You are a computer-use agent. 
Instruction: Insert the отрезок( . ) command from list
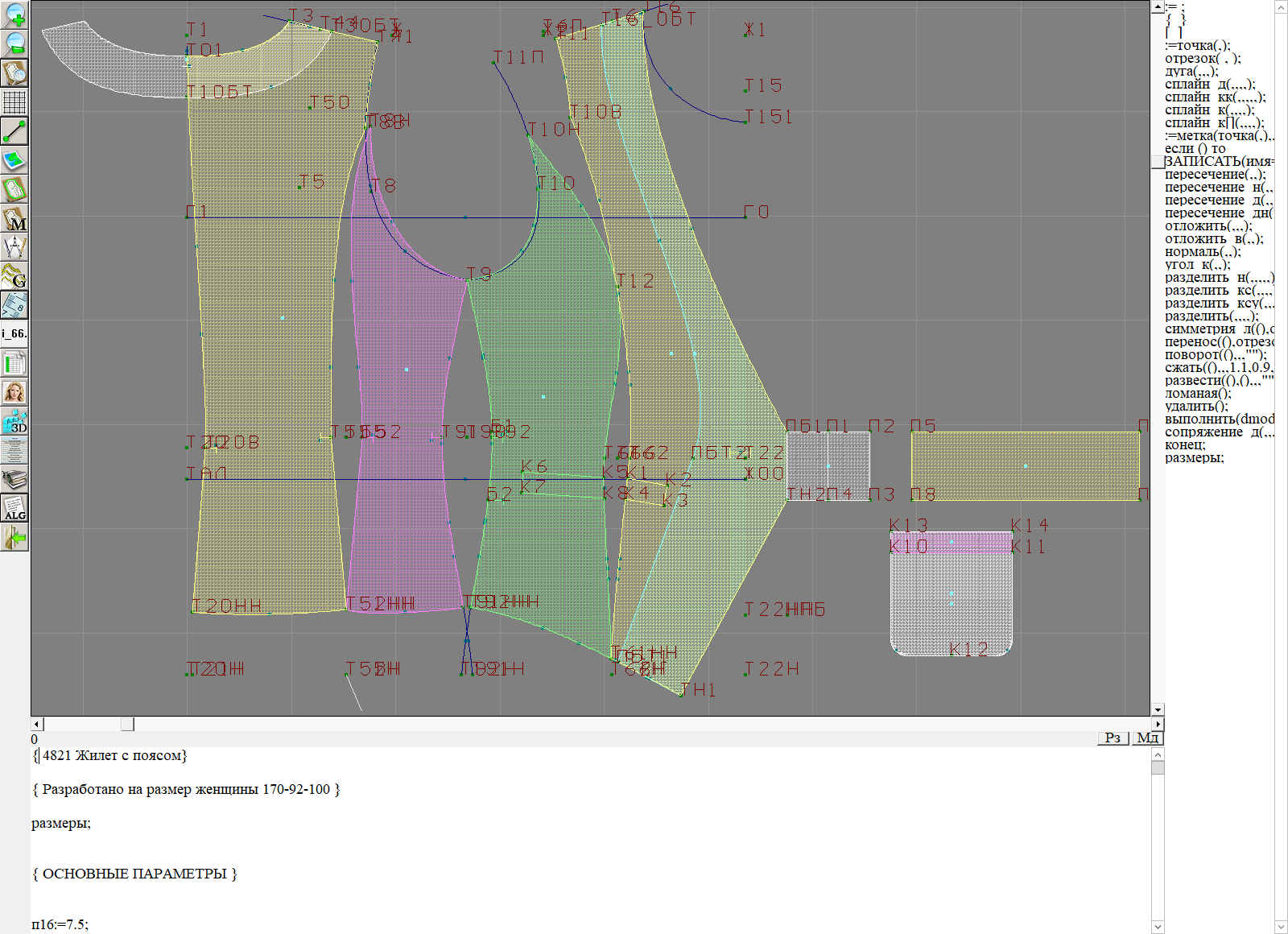pos(1202,59)
